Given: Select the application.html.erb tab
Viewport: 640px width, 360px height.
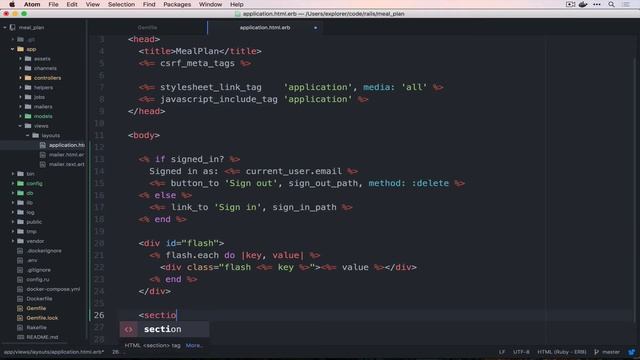Looking at the screenshot, I should (264, 27).
